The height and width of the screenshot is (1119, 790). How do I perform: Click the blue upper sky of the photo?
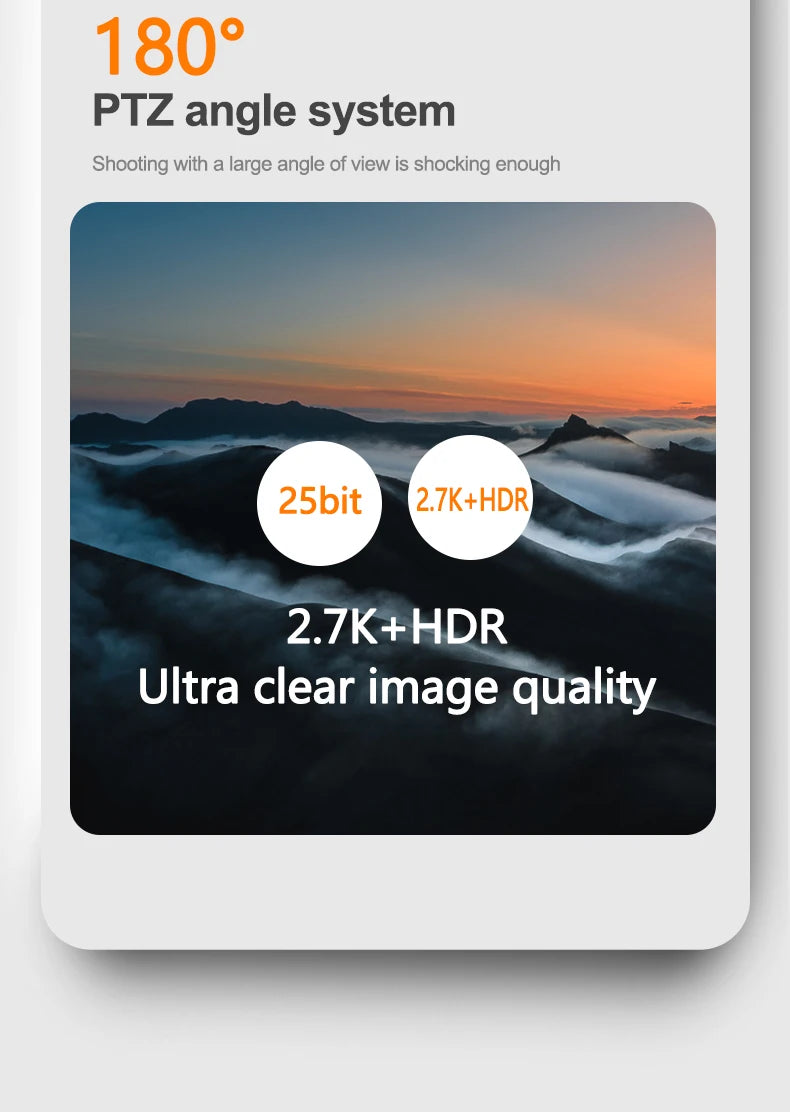pos(285,250)
